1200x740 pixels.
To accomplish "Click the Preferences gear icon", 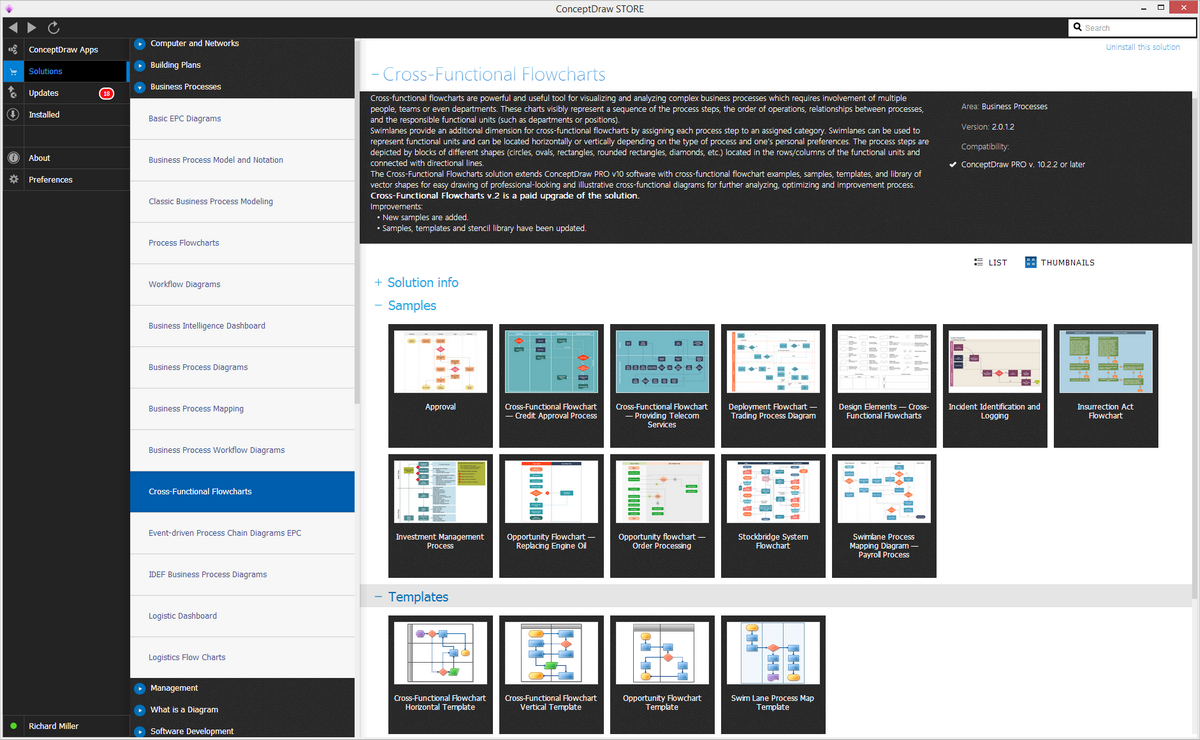I will pos(12,180).
